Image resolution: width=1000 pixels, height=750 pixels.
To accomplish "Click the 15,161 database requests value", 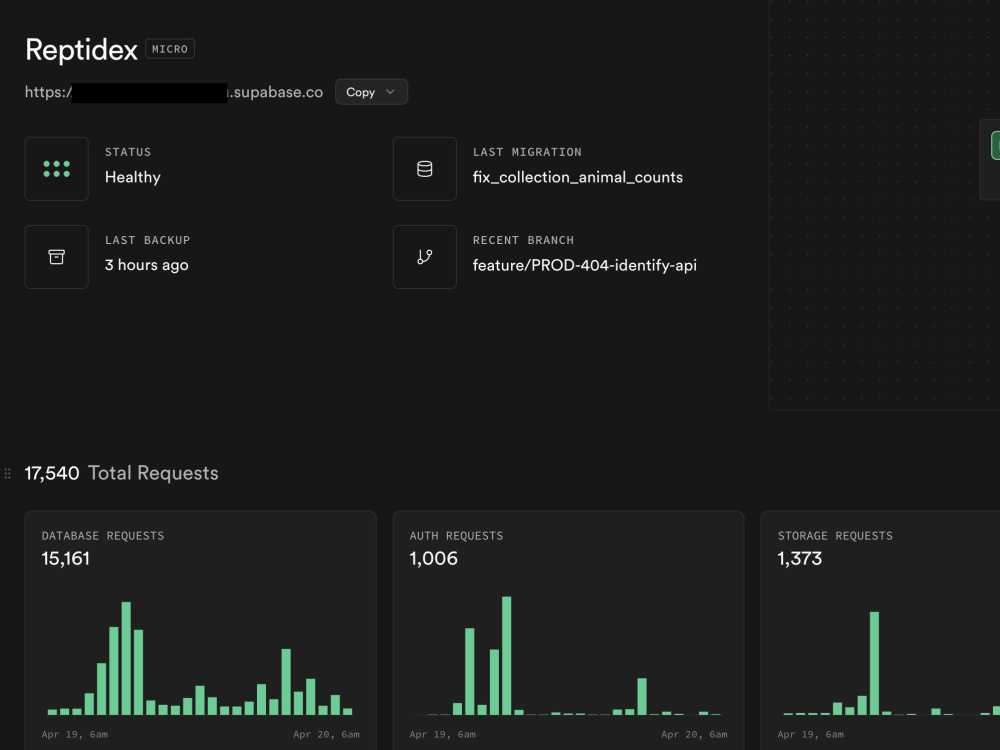I will (x=66, y=559).
